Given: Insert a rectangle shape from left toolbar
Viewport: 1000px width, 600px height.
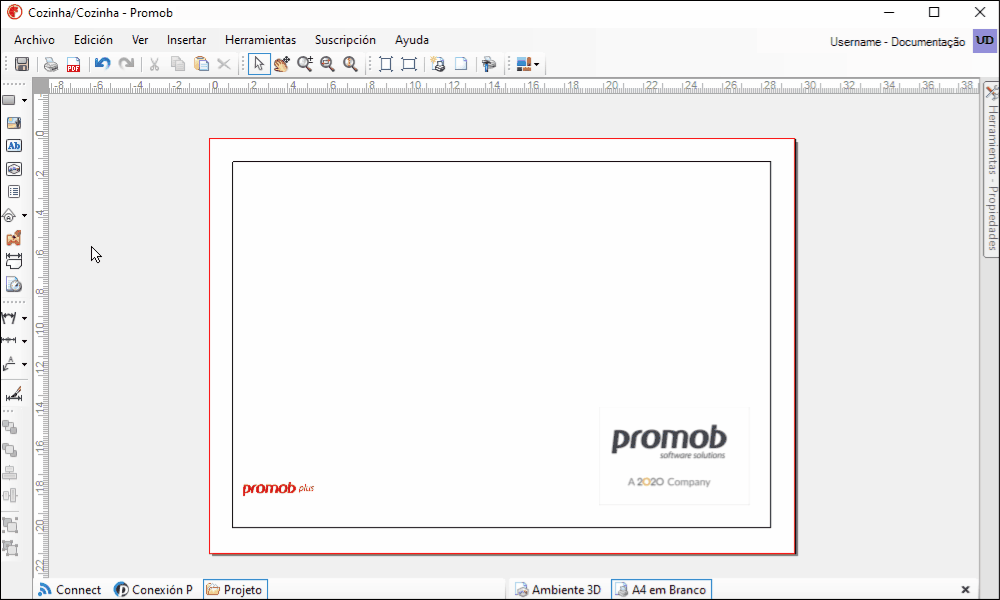Looking at the screenshot, I should tap(10, 100).
